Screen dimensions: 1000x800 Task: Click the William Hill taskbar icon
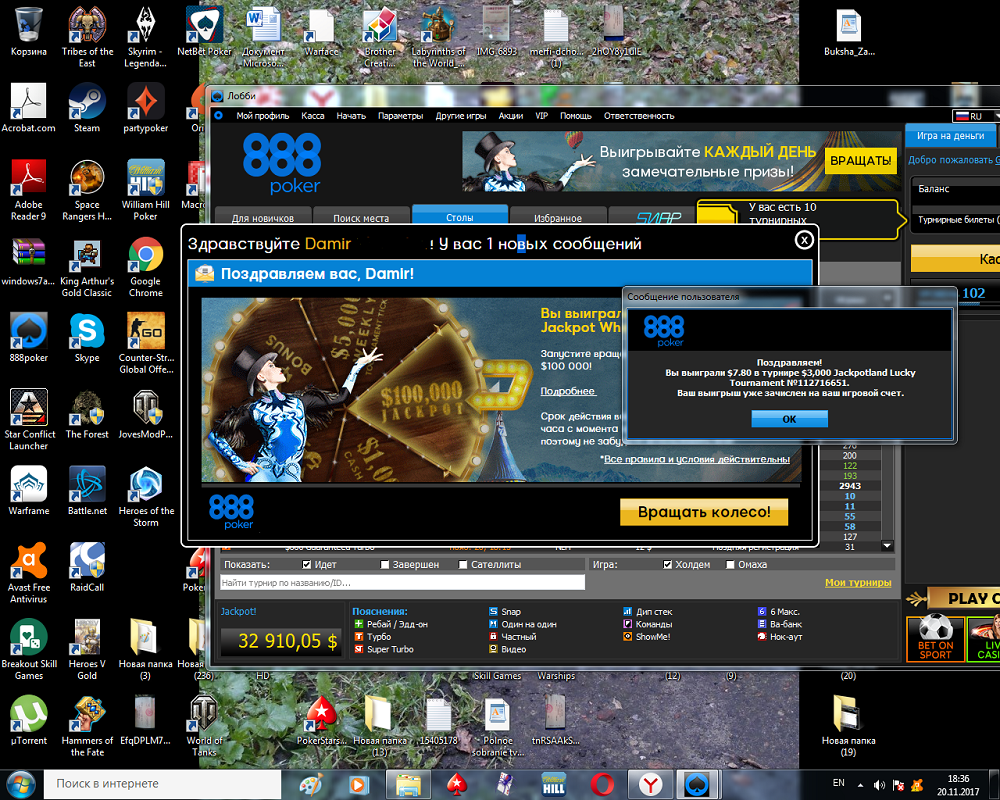point(554,785)
